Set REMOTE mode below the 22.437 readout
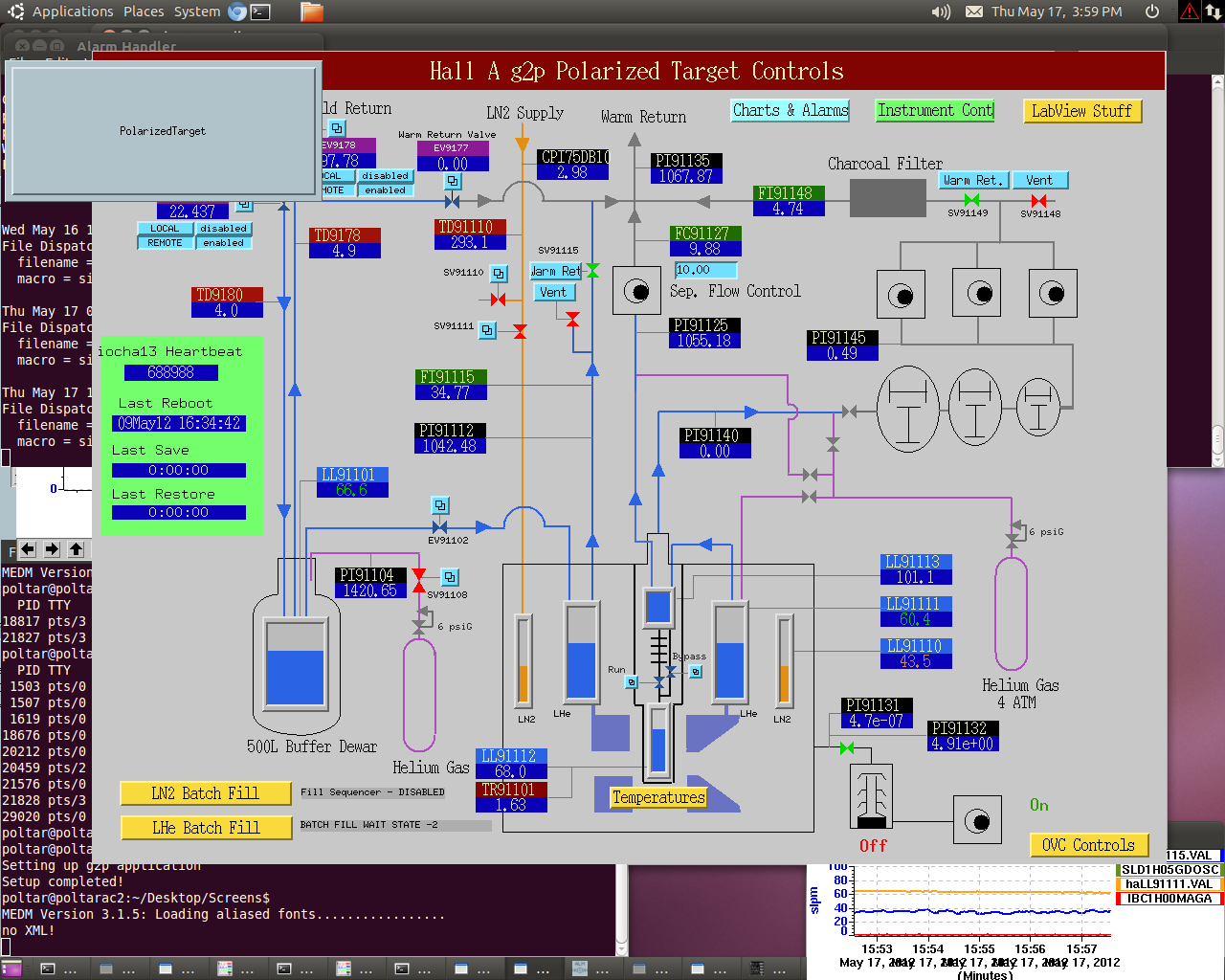The width and height of the screenshot is (1225, 980). click(165, 243)
